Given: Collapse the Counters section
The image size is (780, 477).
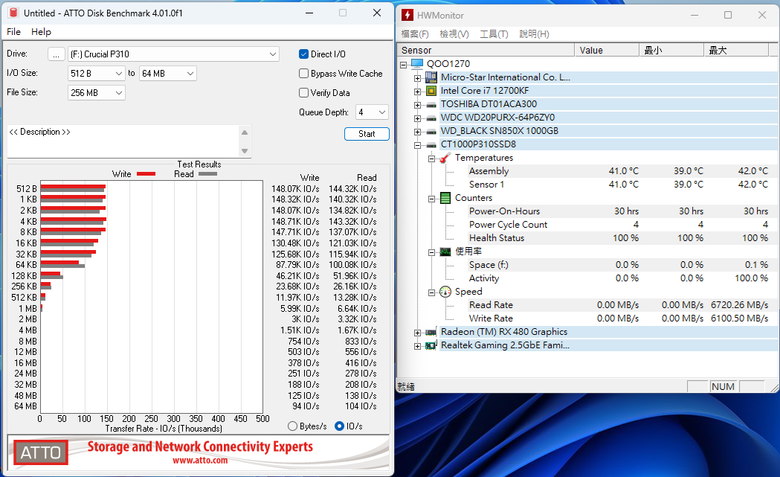Looking at the screenshot, I should (432, 199).
